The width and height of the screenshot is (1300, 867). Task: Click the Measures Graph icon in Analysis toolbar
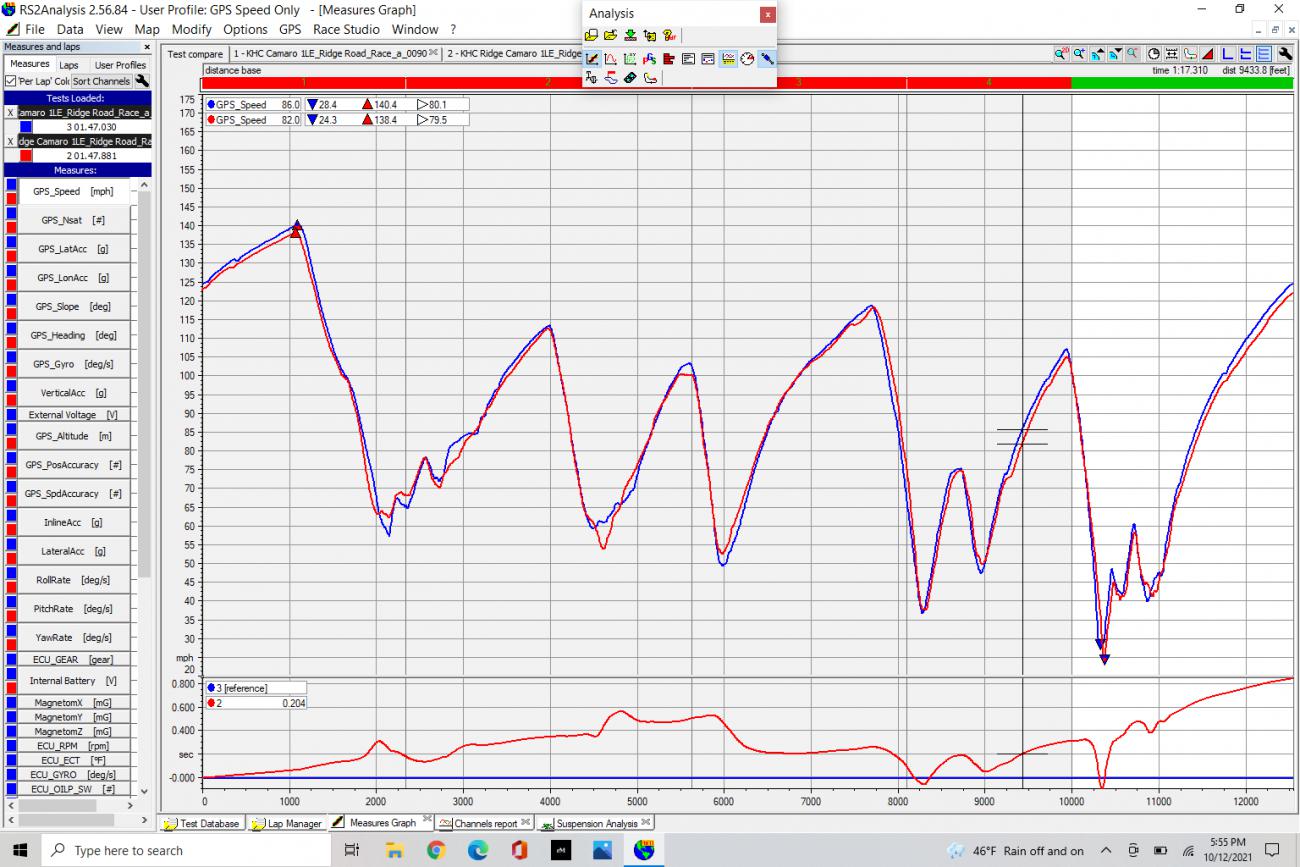pyautogui.click(x=591, y=58)
